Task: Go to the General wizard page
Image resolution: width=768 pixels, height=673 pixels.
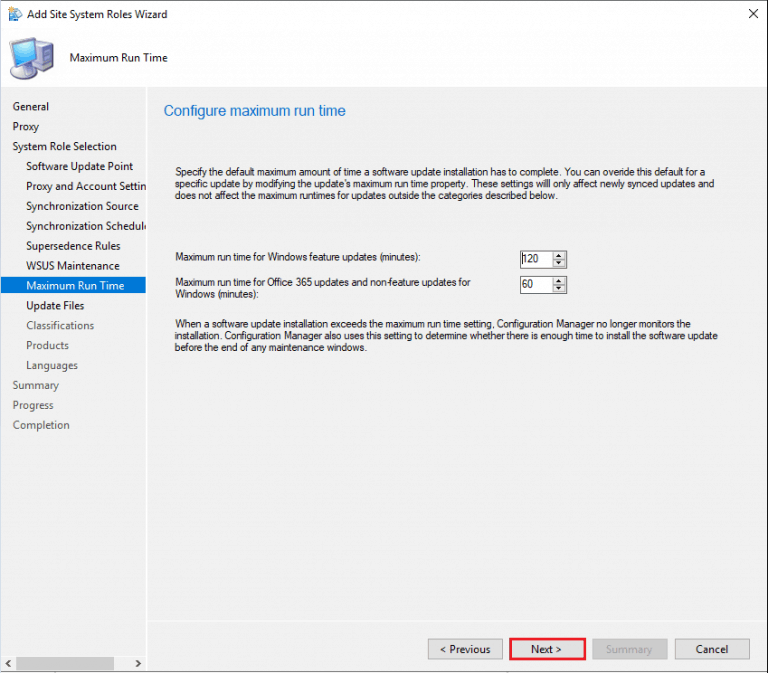Action: pos(31,107)
